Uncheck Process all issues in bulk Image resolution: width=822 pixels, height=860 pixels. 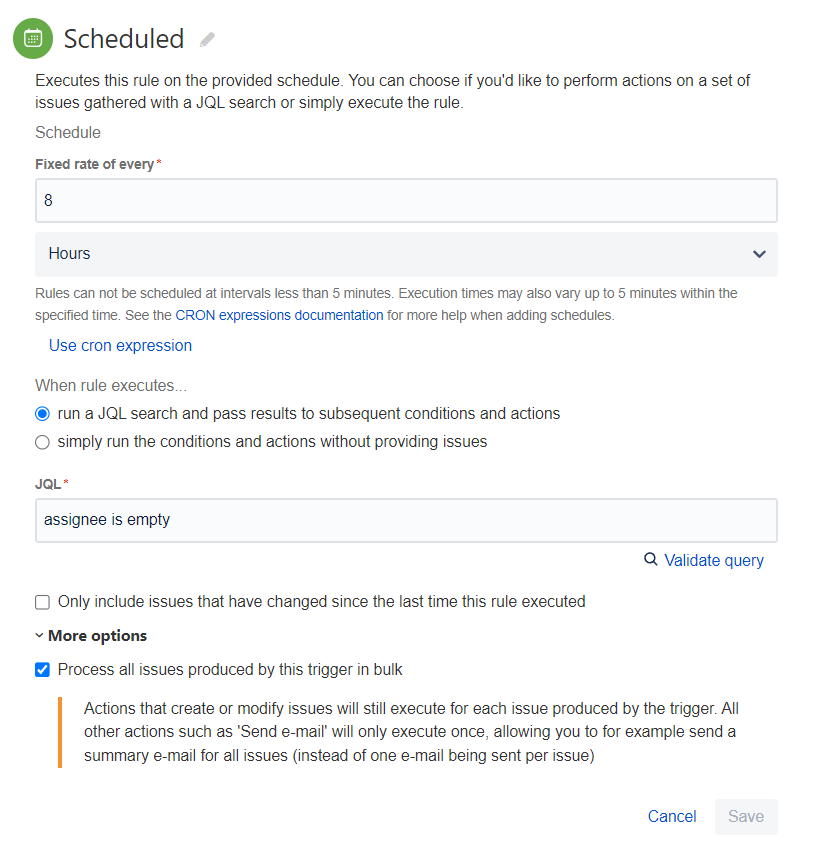pos(42,670)
